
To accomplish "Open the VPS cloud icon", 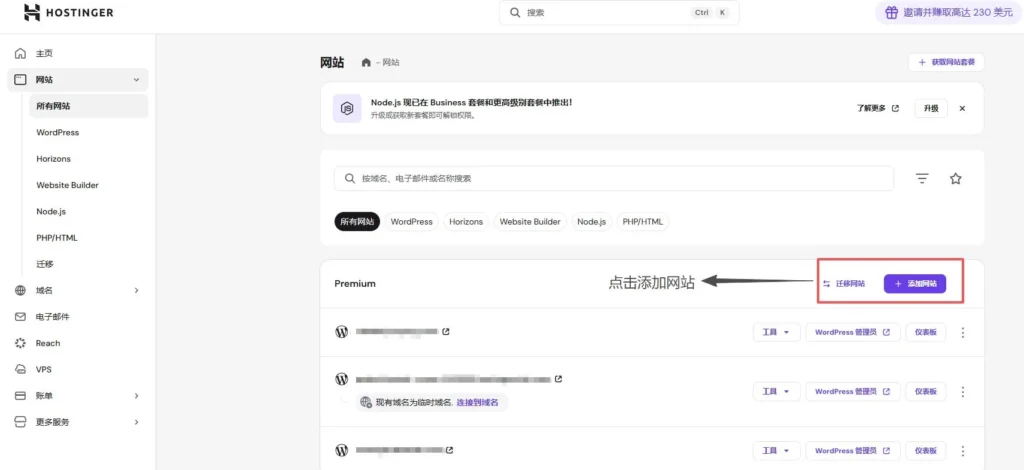I will coord(20,369).
